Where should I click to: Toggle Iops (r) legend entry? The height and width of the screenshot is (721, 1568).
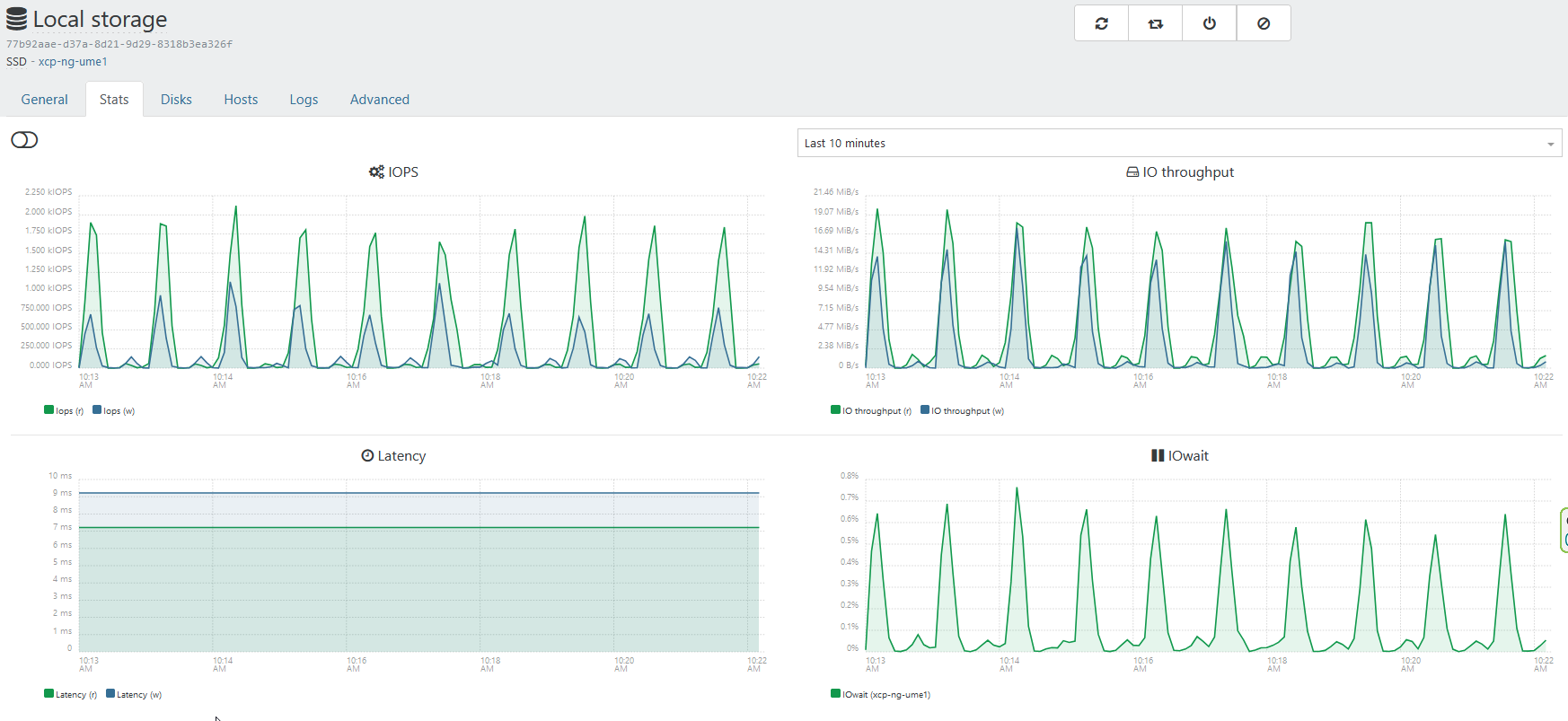pyautogui.click(x=64, y=410)
